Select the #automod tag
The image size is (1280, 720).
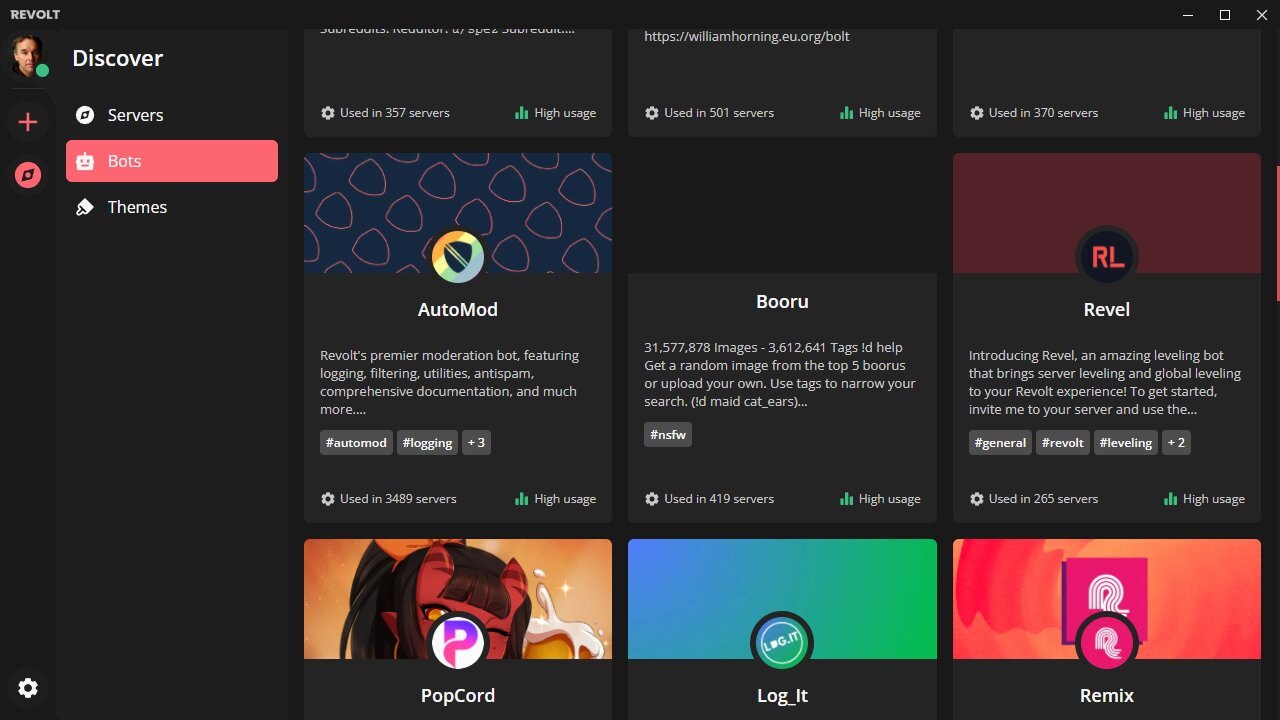point(356,443)
